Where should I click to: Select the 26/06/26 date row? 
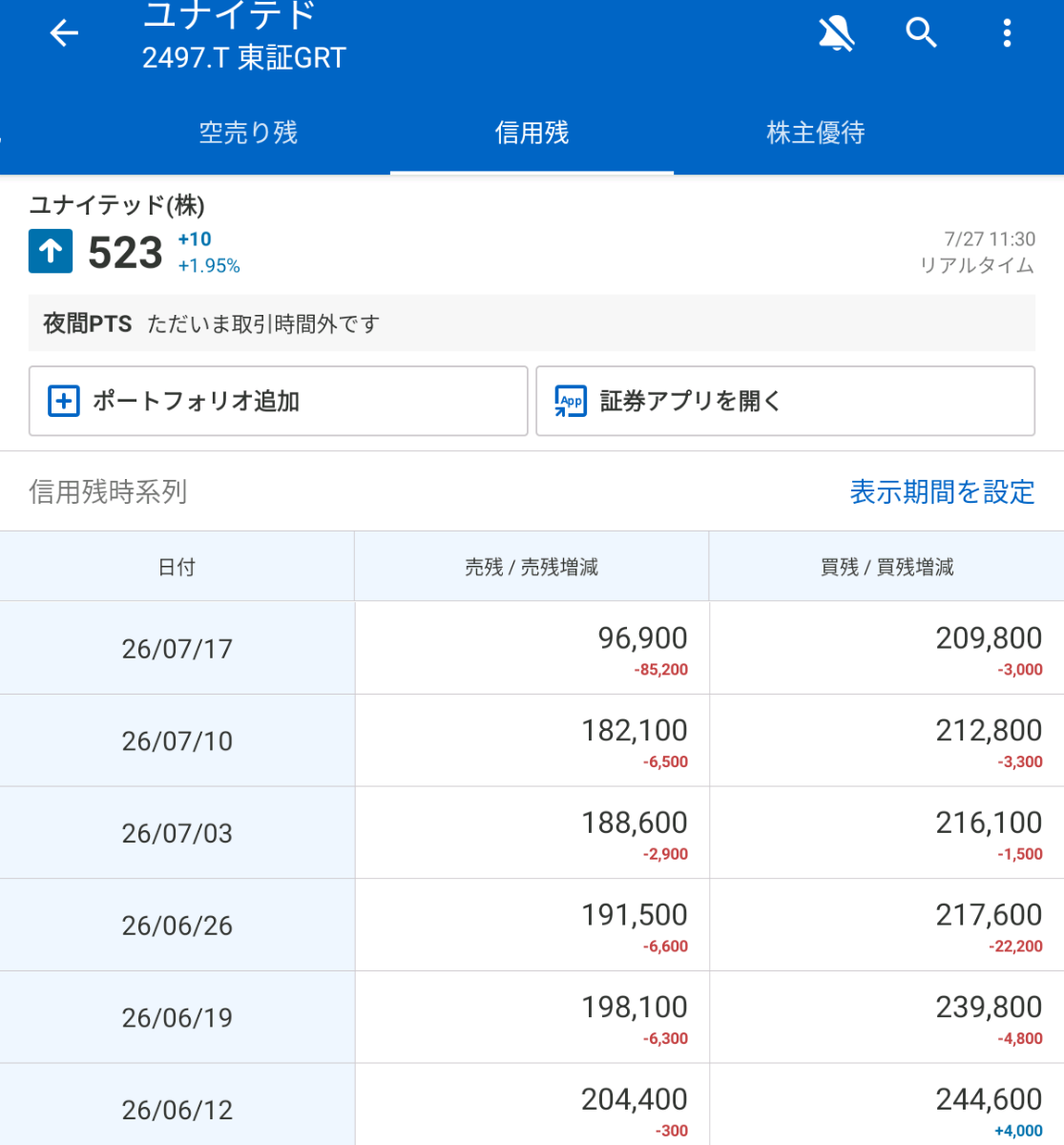click(177, 926)
